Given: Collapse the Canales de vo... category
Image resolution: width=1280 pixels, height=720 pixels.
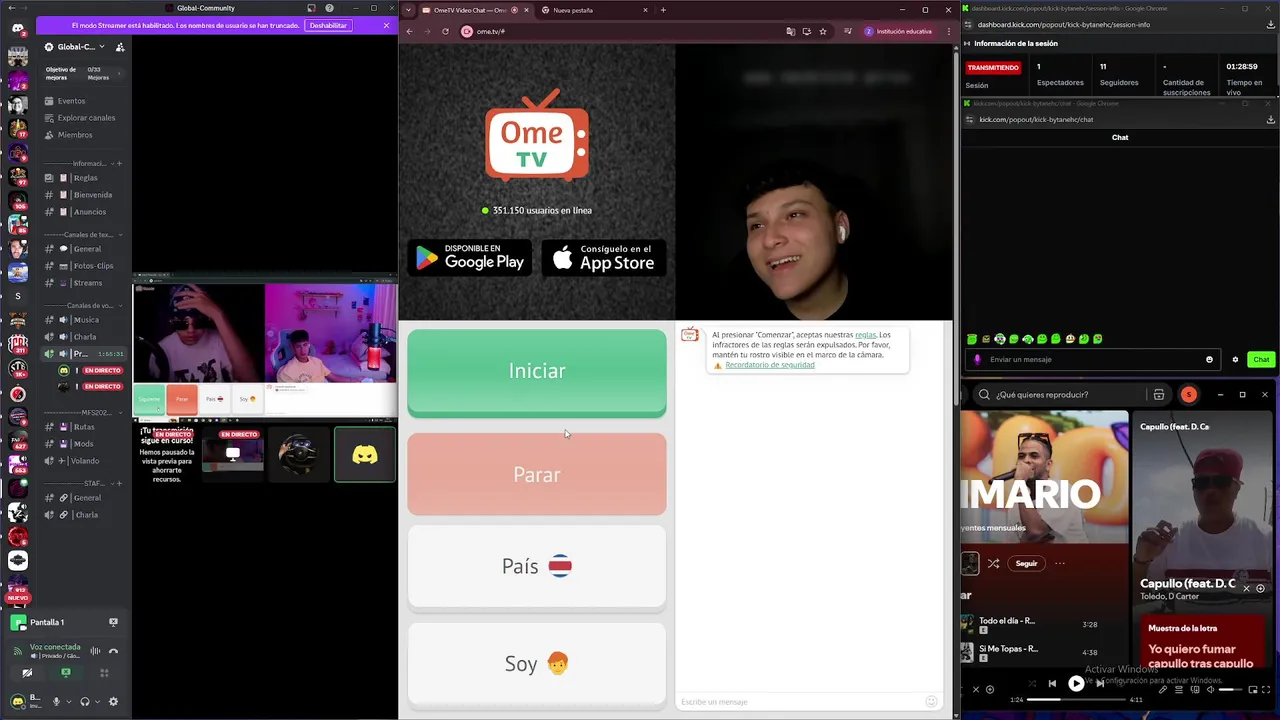Looking at the screenshot, I should pos(82,306).
